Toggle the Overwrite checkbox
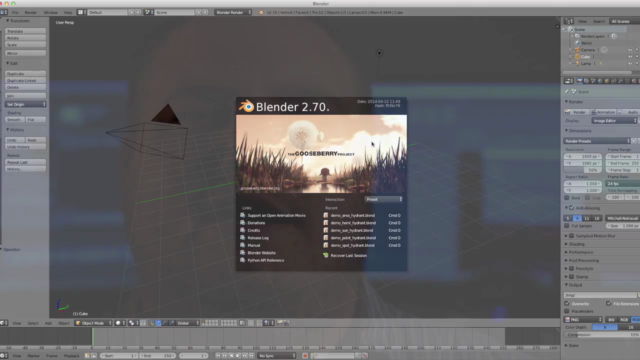640x360 pixels. (x=567, y=304)
